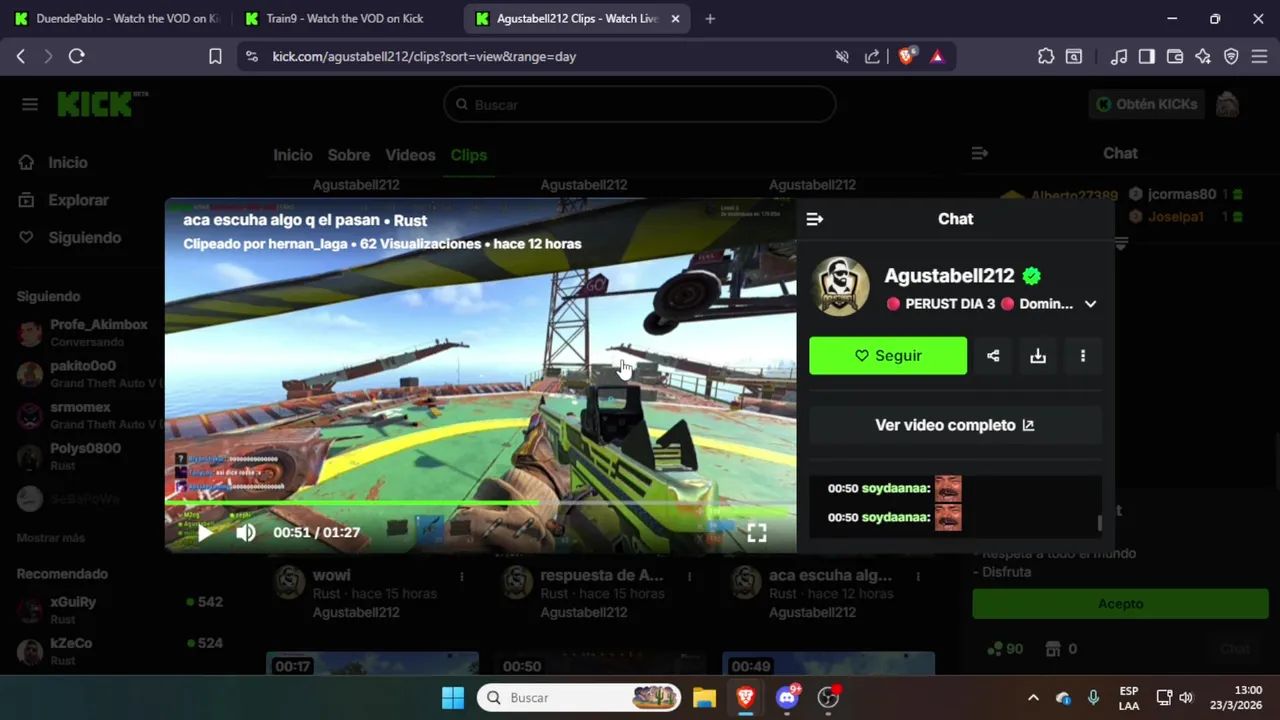Bookmark this page with the bookmark icon
Viewport: 1280px width, 720px height.
point(215,57)
